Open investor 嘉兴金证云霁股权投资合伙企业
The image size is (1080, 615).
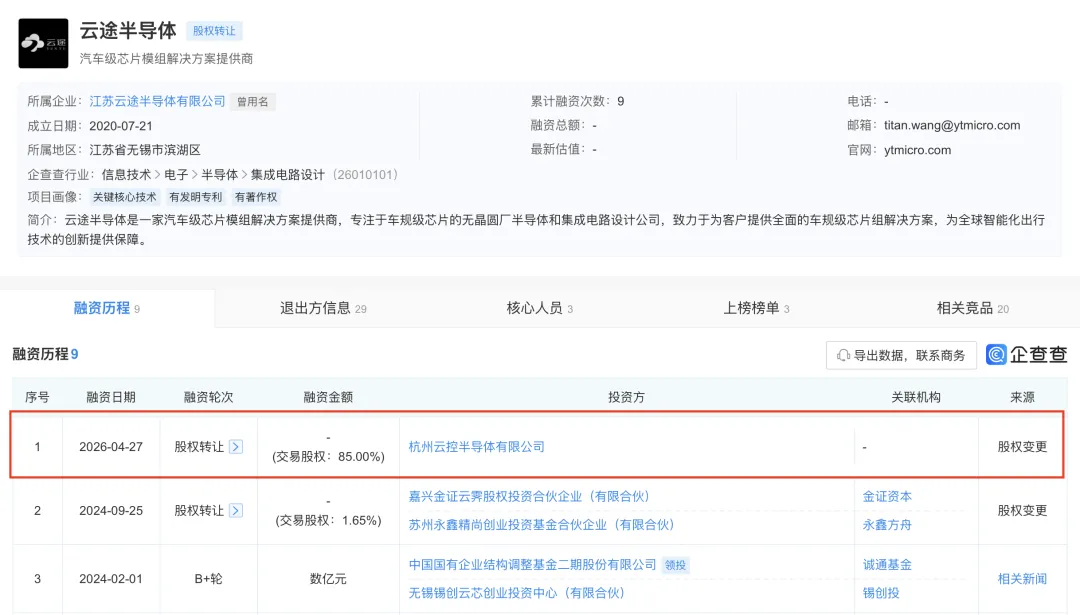tap(529, 497)
